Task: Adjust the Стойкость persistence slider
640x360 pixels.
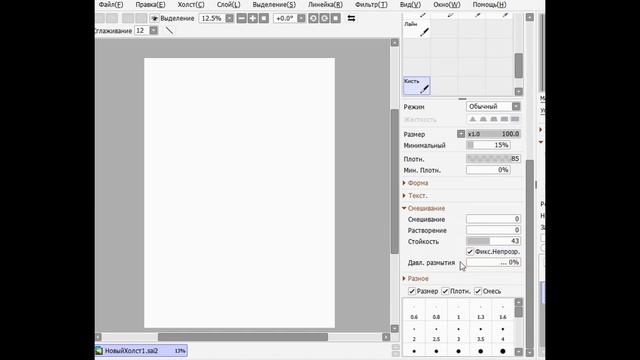Action: click(x=493, y=241)
